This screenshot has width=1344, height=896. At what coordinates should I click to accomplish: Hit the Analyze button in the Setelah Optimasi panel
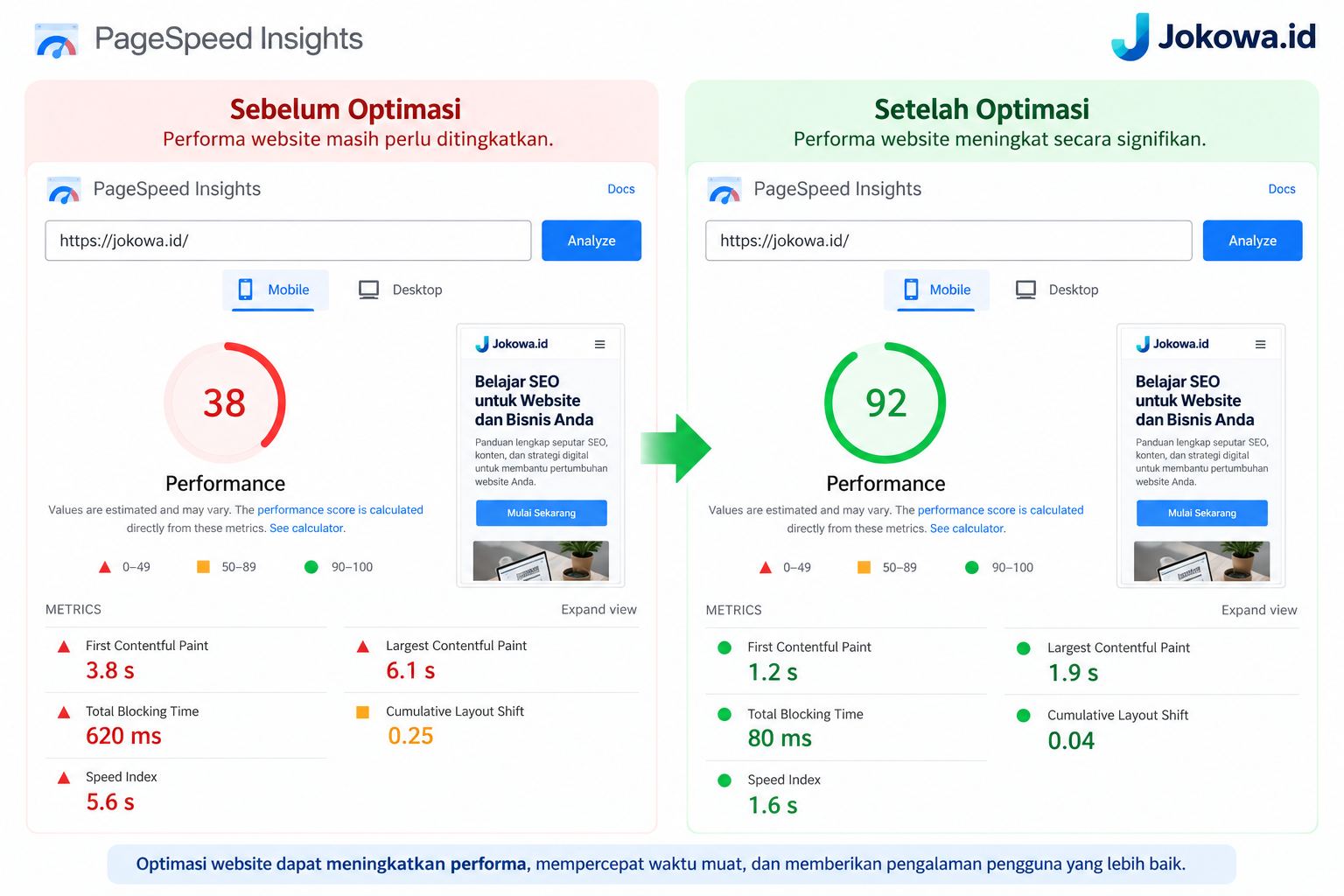1252,241
